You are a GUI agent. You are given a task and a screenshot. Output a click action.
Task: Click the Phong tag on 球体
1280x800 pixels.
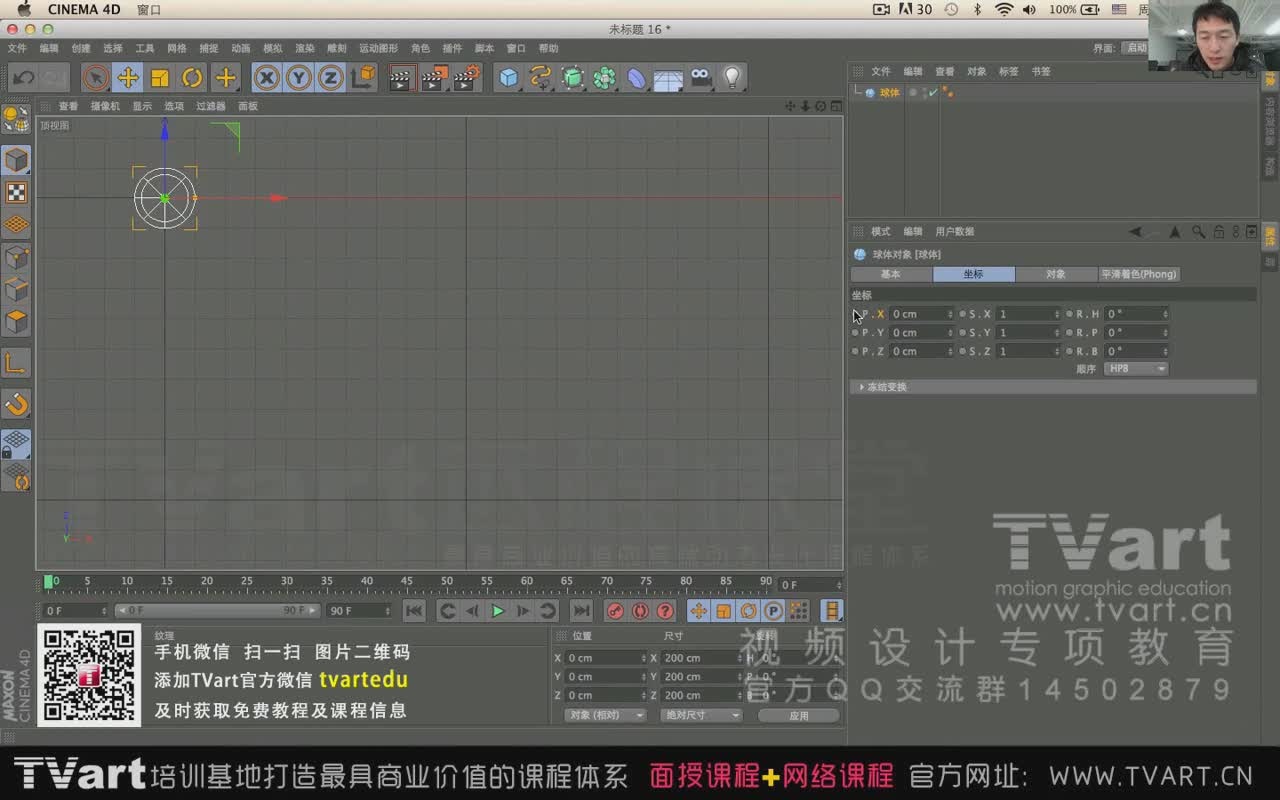click(947, 92)
